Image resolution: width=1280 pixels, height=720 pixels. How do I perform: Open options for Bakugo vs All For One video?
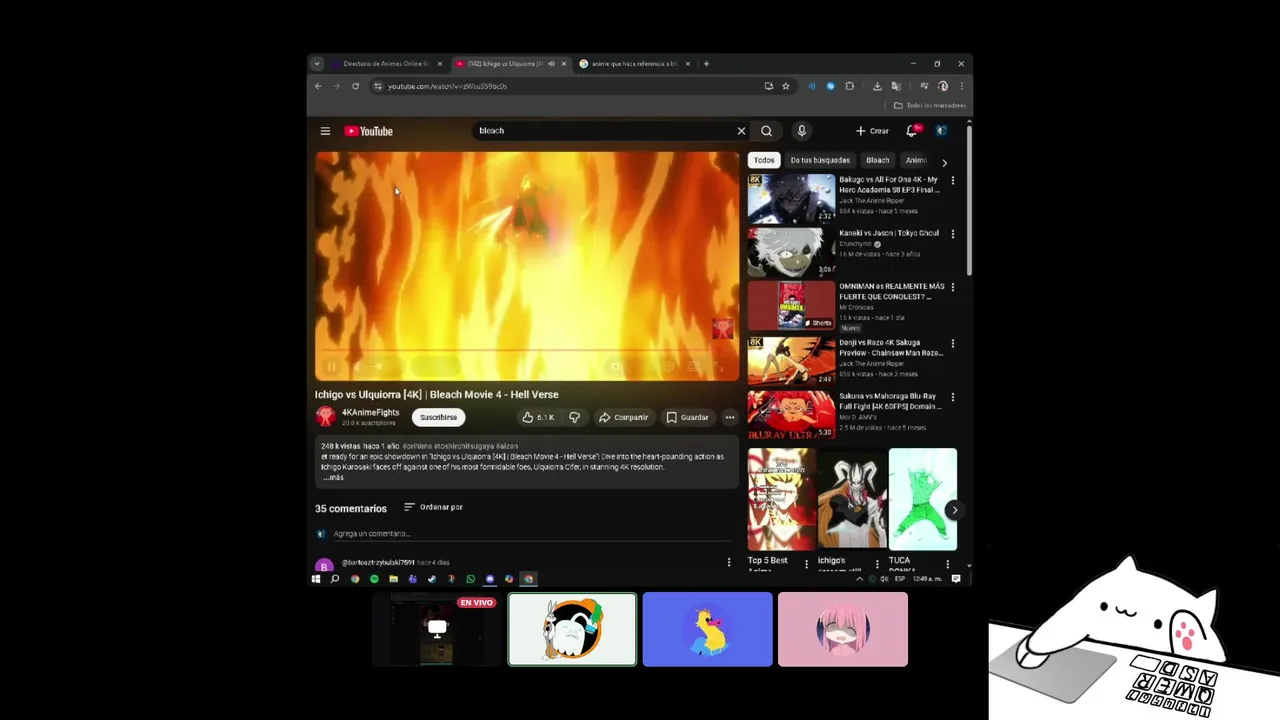952,181
